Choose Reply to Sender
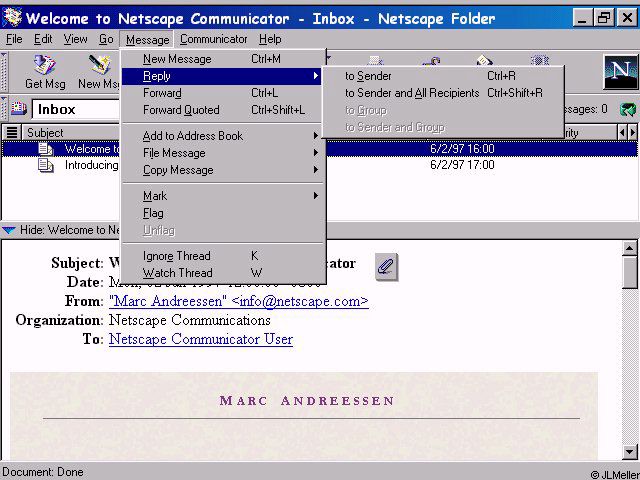Viewport: 640px width, 480px height. pyautogui.click(x=443, y=76)
